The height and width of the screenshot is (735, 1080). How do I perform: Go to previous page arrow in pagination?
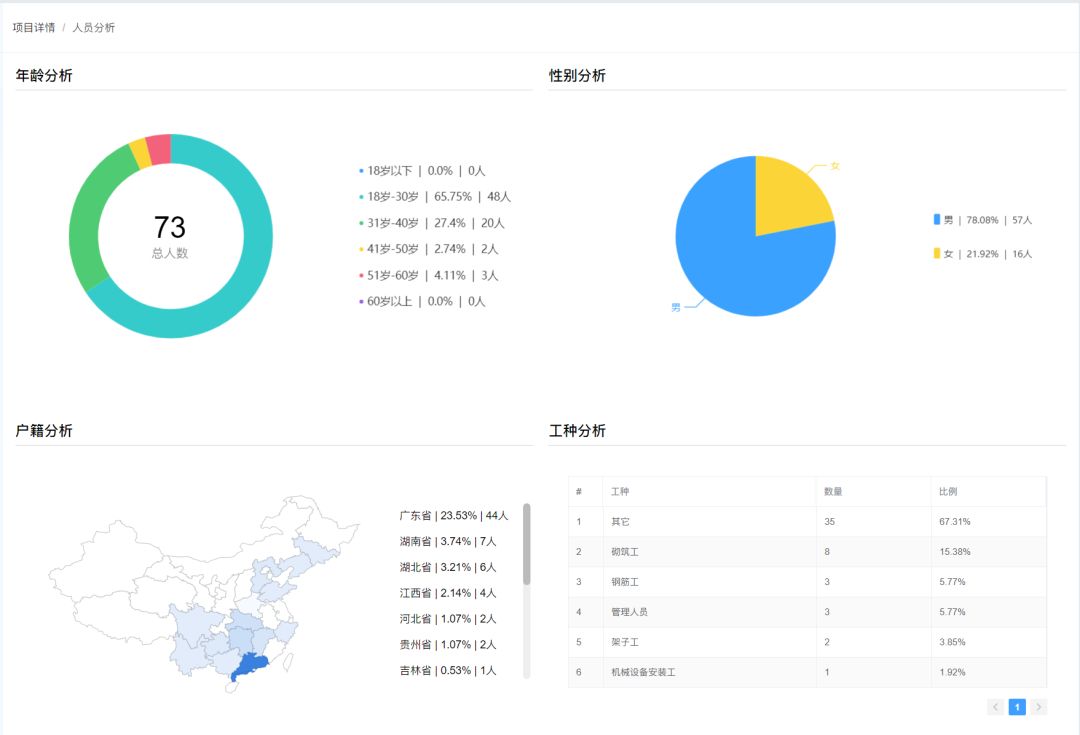click(x=995, y=707)
